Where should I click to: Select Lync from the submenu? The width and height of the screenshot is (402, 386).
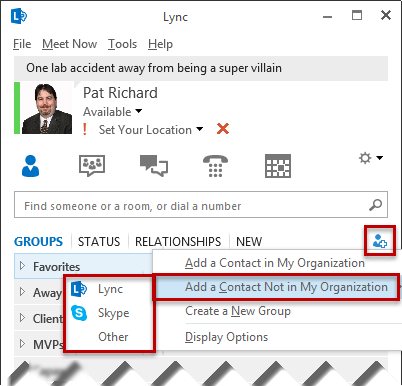click(110, 289)
